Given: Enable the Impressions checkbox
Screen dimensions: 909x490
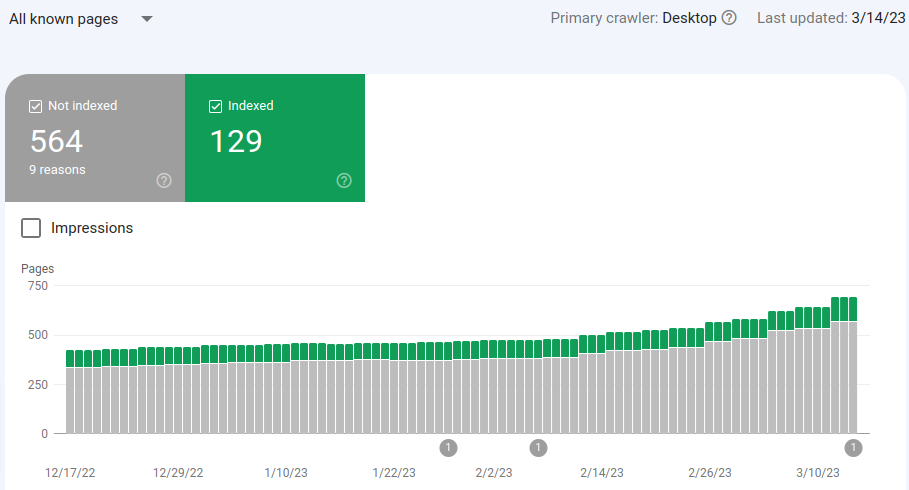Looking at the screenshot, I should (32, 228).
